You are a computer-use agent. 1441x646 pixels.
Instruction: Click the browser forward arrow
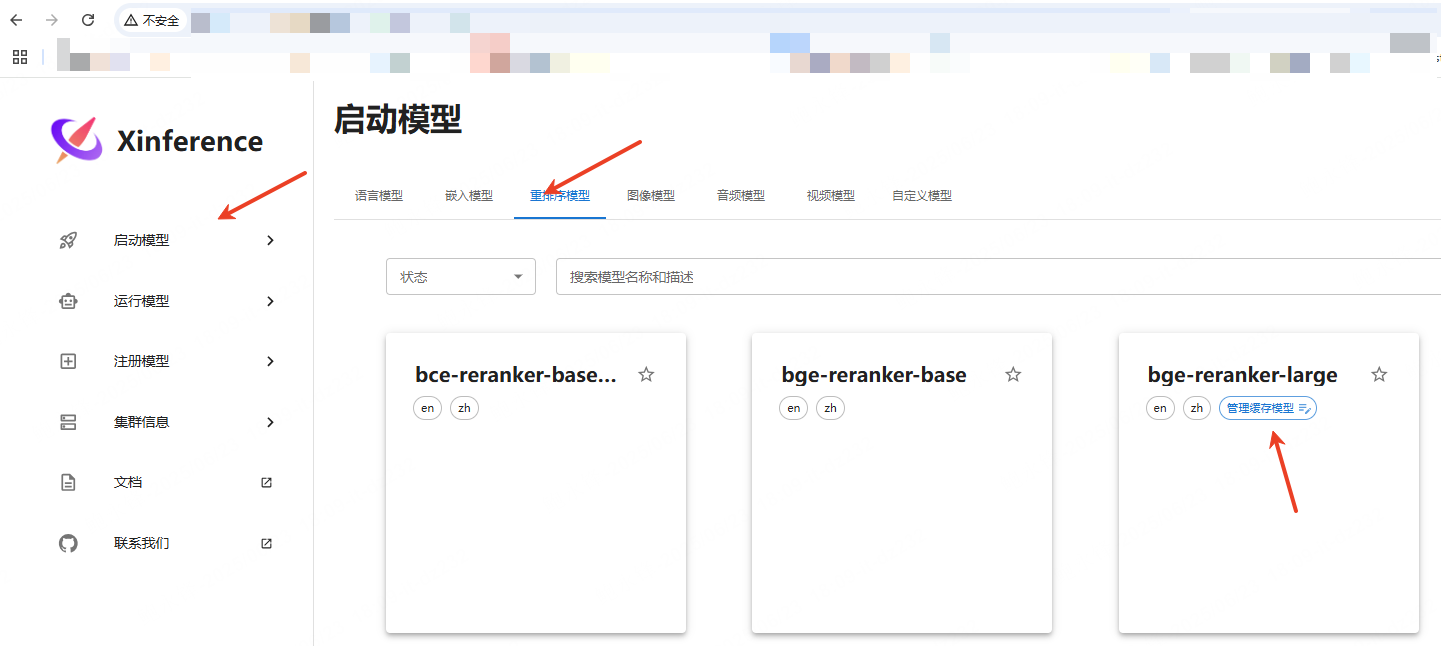click(x=52, y=20)
